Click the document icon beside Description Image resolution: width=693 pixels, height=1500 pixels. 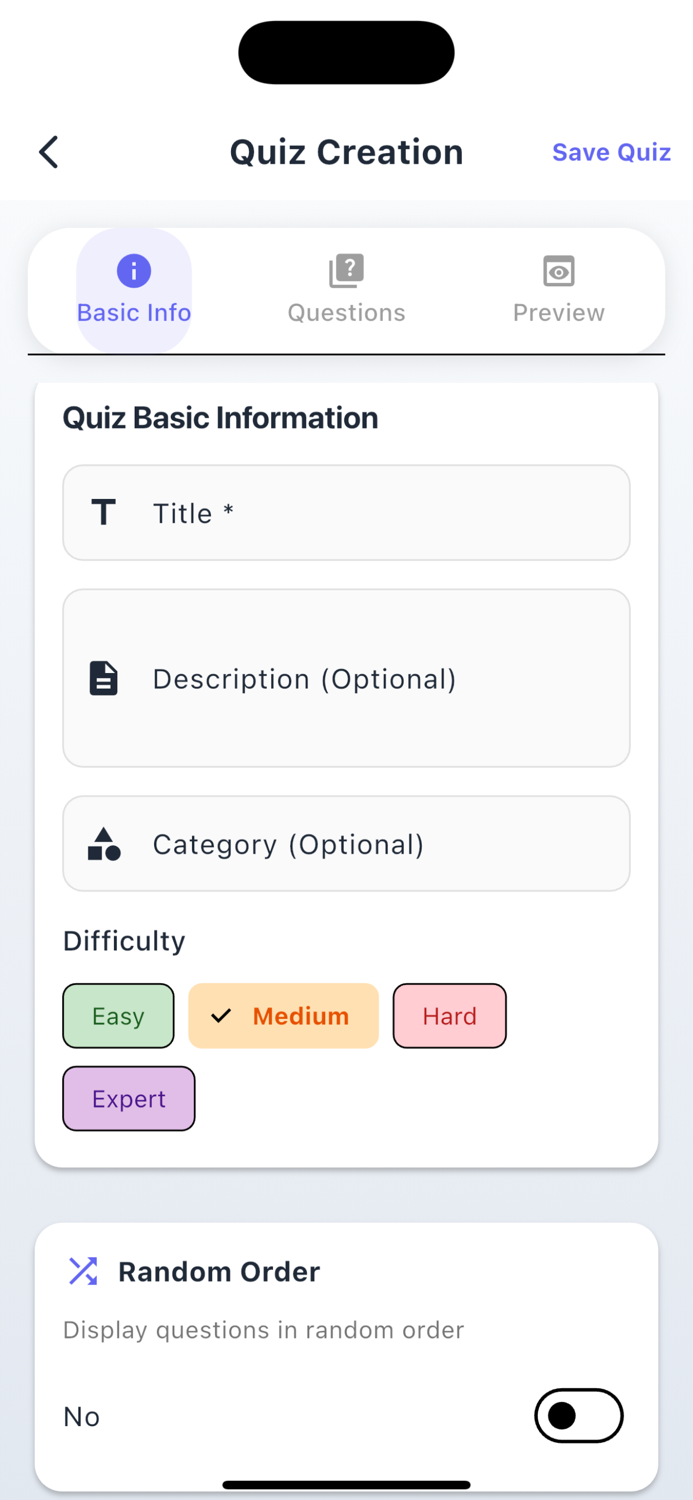pyautogui.click(x=103, y=678)
